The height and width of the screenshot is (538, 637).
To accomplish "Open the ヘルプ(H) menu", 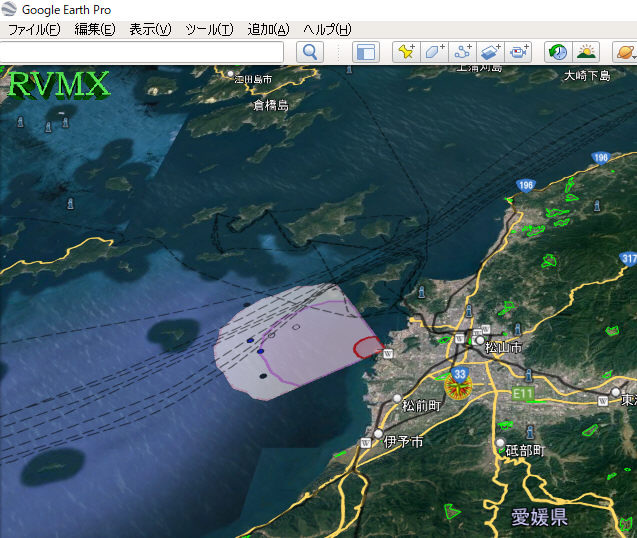I will point(327,29).
